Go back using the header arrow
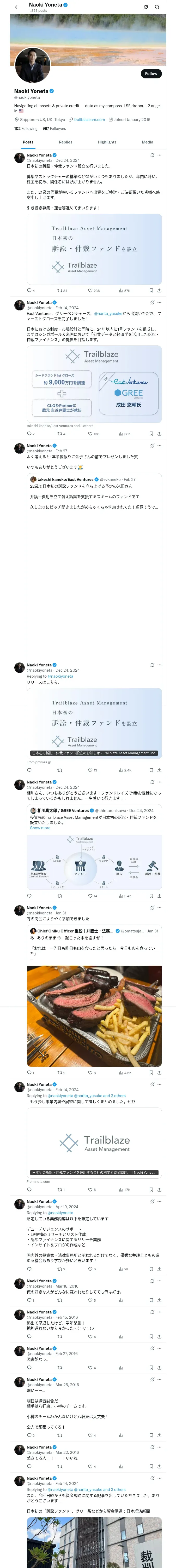This screenshot has height=1568, width=176. pos(17,7)
